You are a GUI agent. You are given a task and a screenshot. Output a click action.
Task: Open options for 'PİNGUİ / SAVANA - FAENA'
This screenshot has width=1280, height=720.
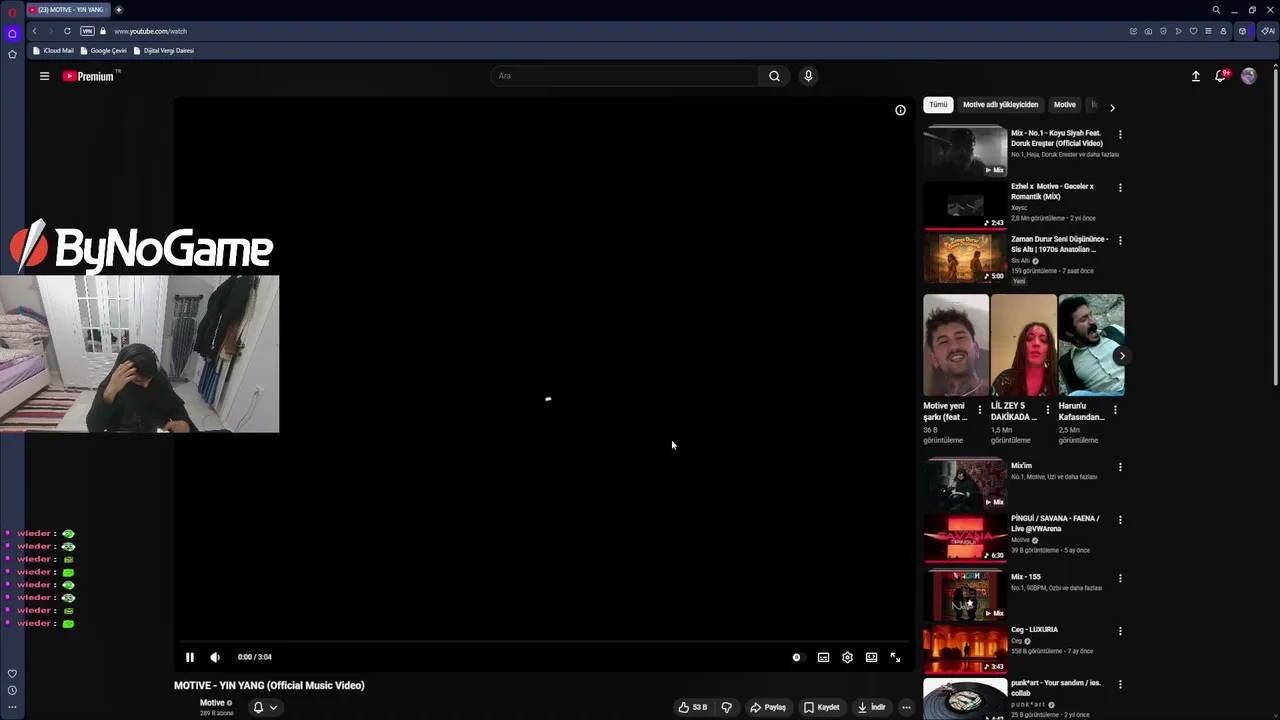pyautogui.click(x=1120, y=520)
